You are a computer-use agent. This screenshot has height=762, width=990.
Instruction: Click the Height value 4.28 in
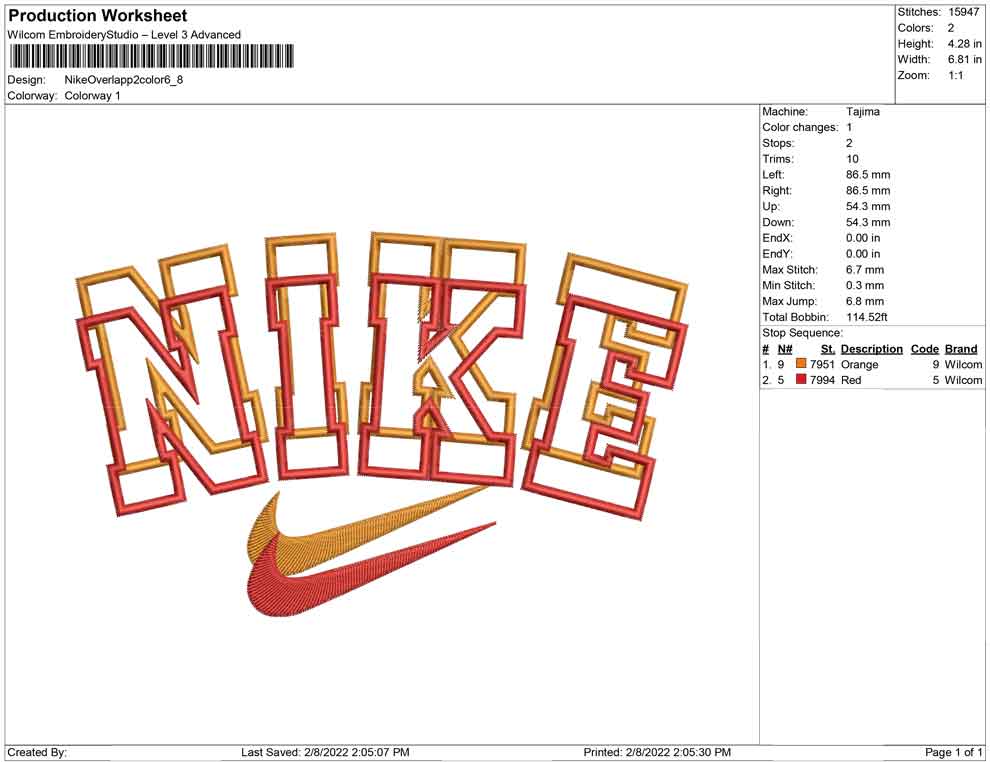(965, 44)
